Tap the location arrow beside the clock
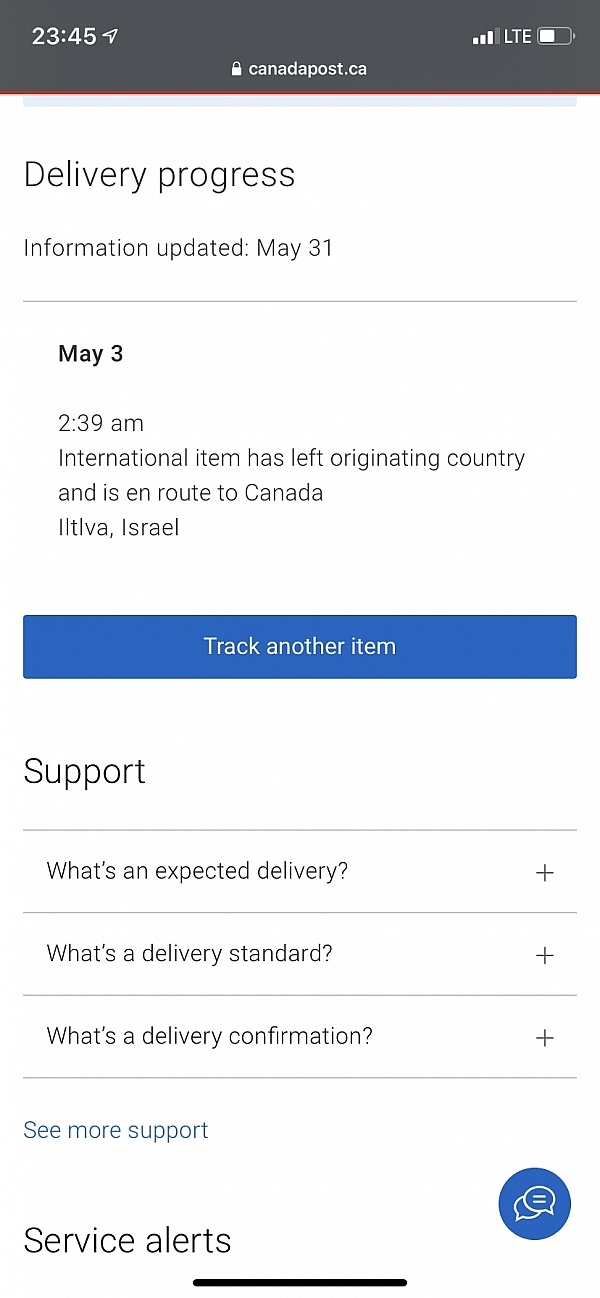Viewport: 600px width, 1298px height. (x=111, y=36)
